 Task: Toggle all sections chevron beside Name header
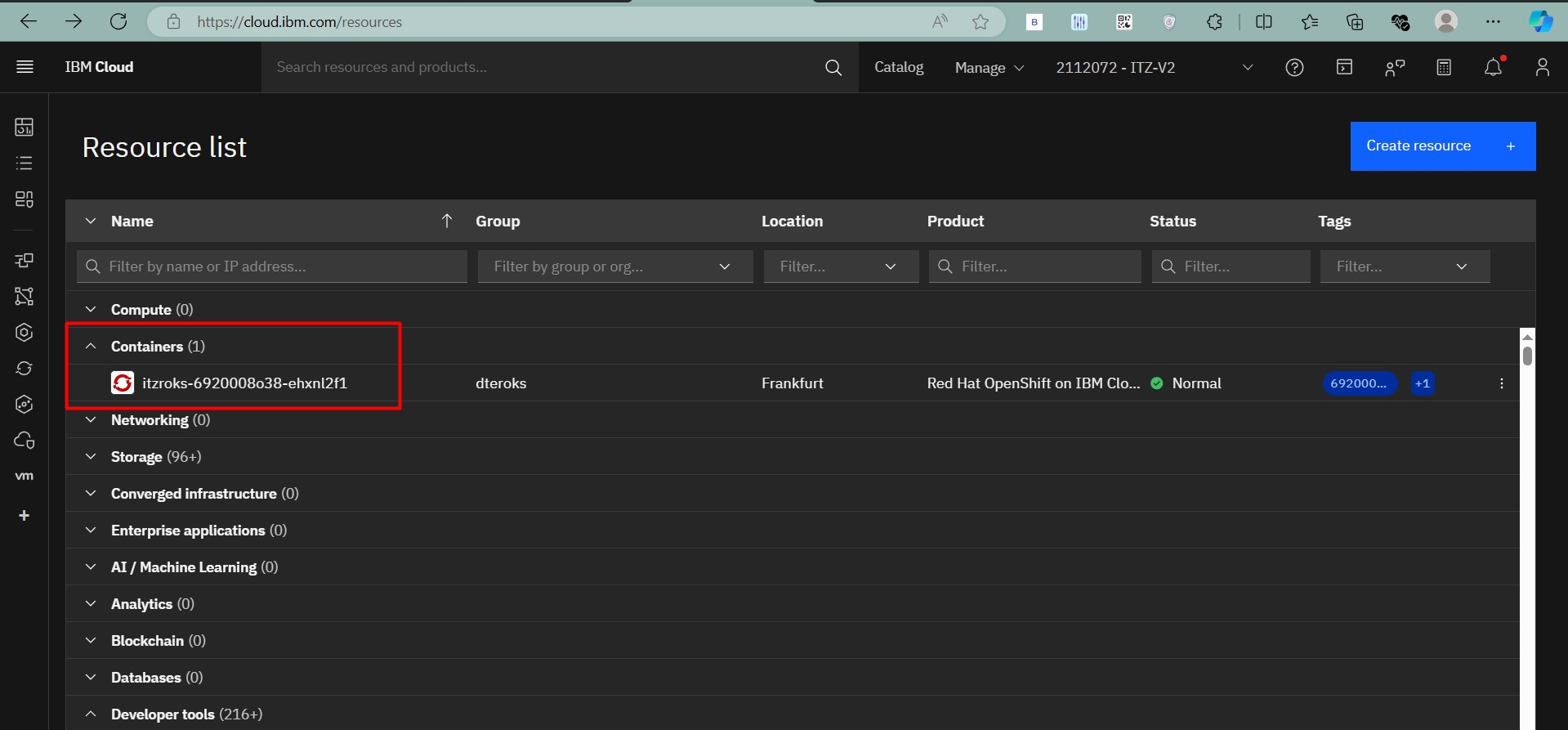(x=91, y=222)
